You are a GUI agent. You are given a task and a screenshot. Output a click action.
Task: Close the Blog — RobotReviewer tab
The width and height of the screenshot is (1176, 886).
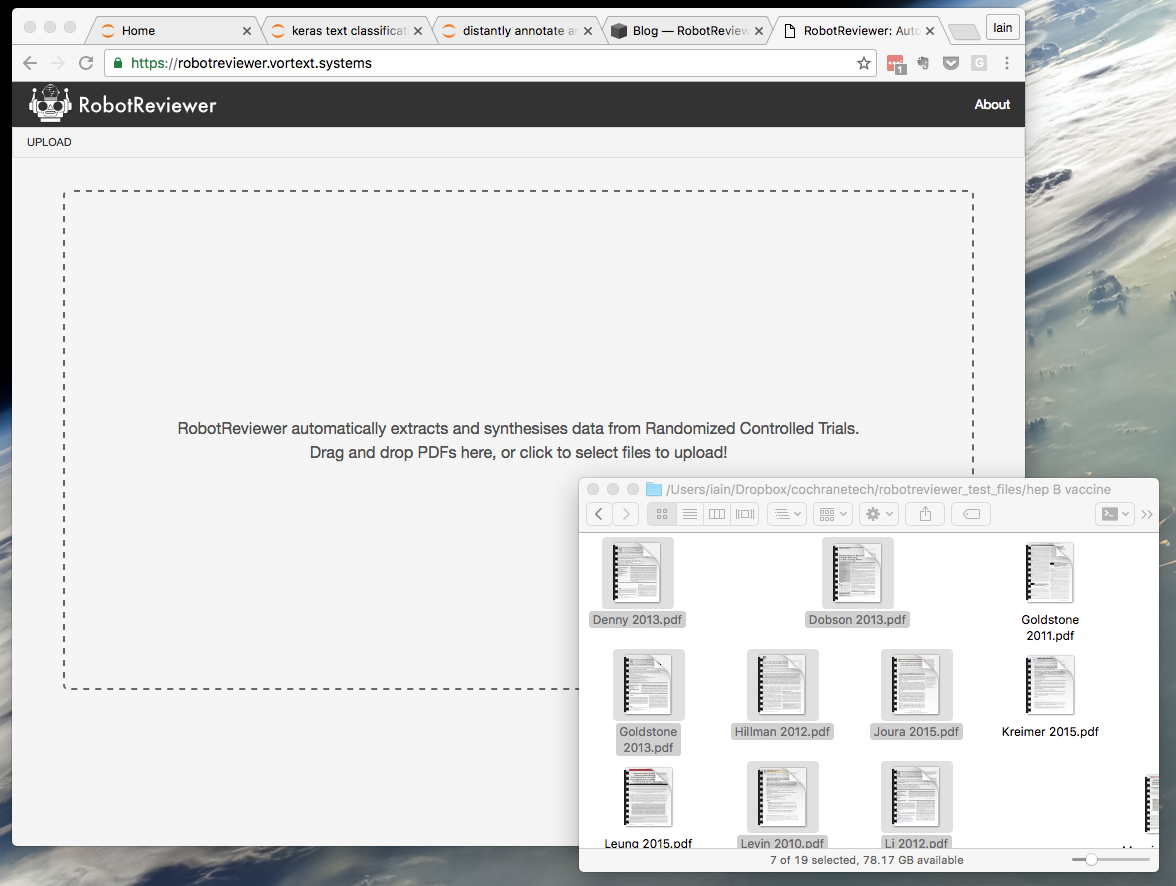coord(759,31)
